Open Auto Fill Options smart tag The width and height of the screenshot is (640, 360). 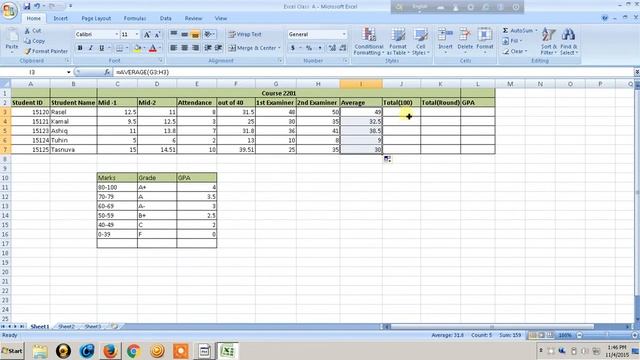tap(387, 159)
